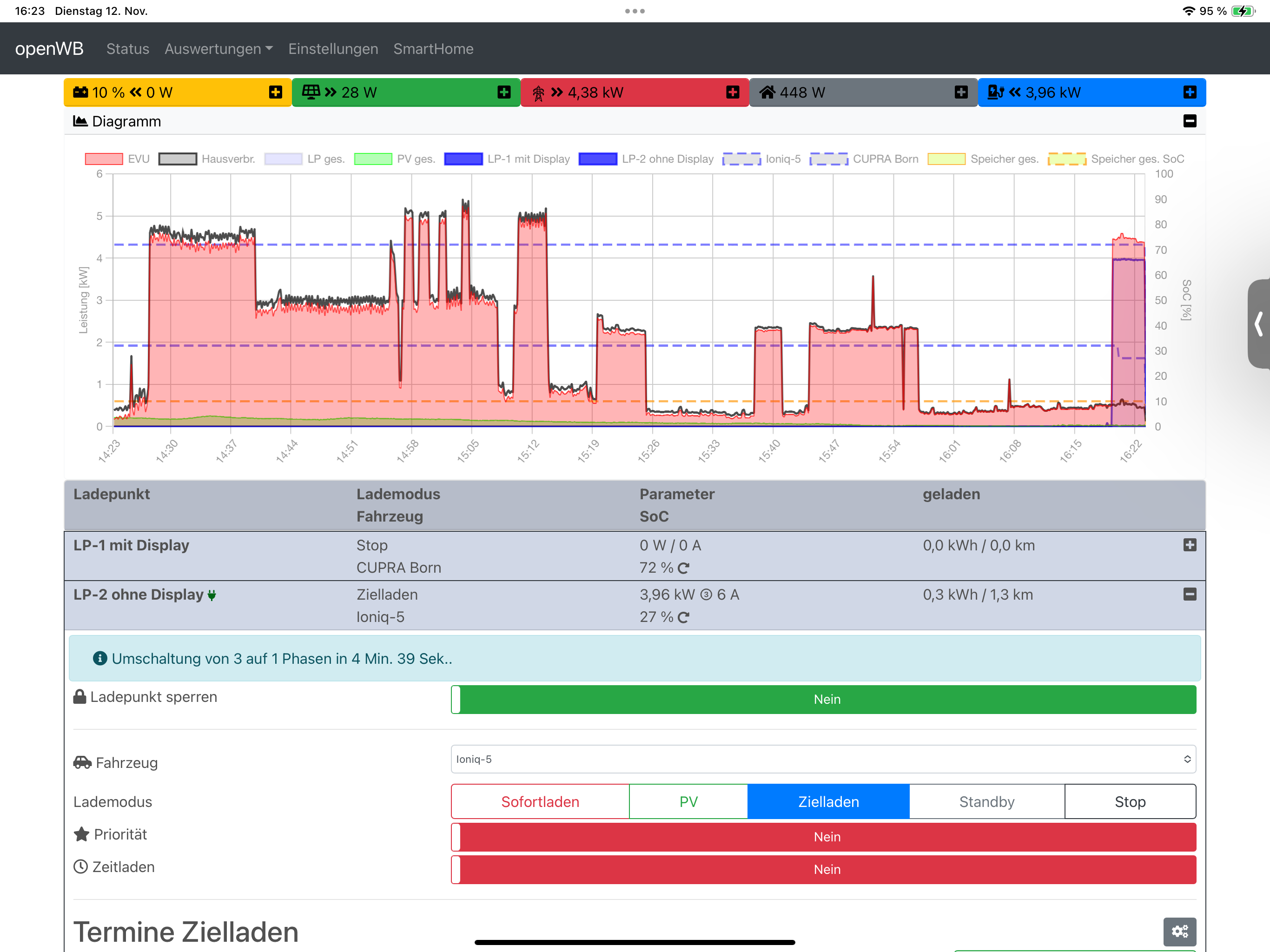Expand the blue charge point tile plus icon
This screenshot has width=1270, height=952.
(1190, 93)
